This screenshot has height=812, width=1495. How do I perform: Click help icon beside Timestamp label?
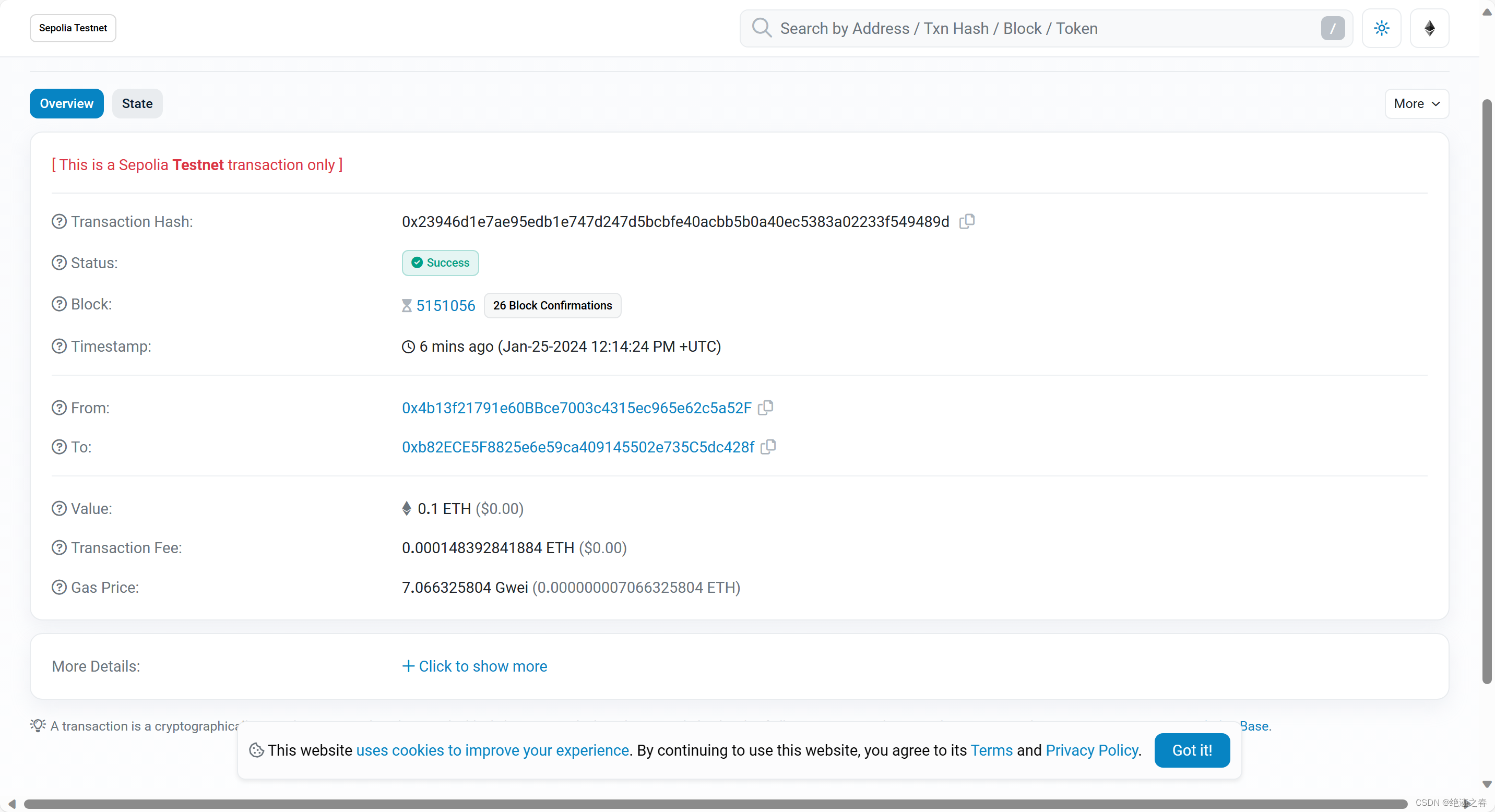59,347
